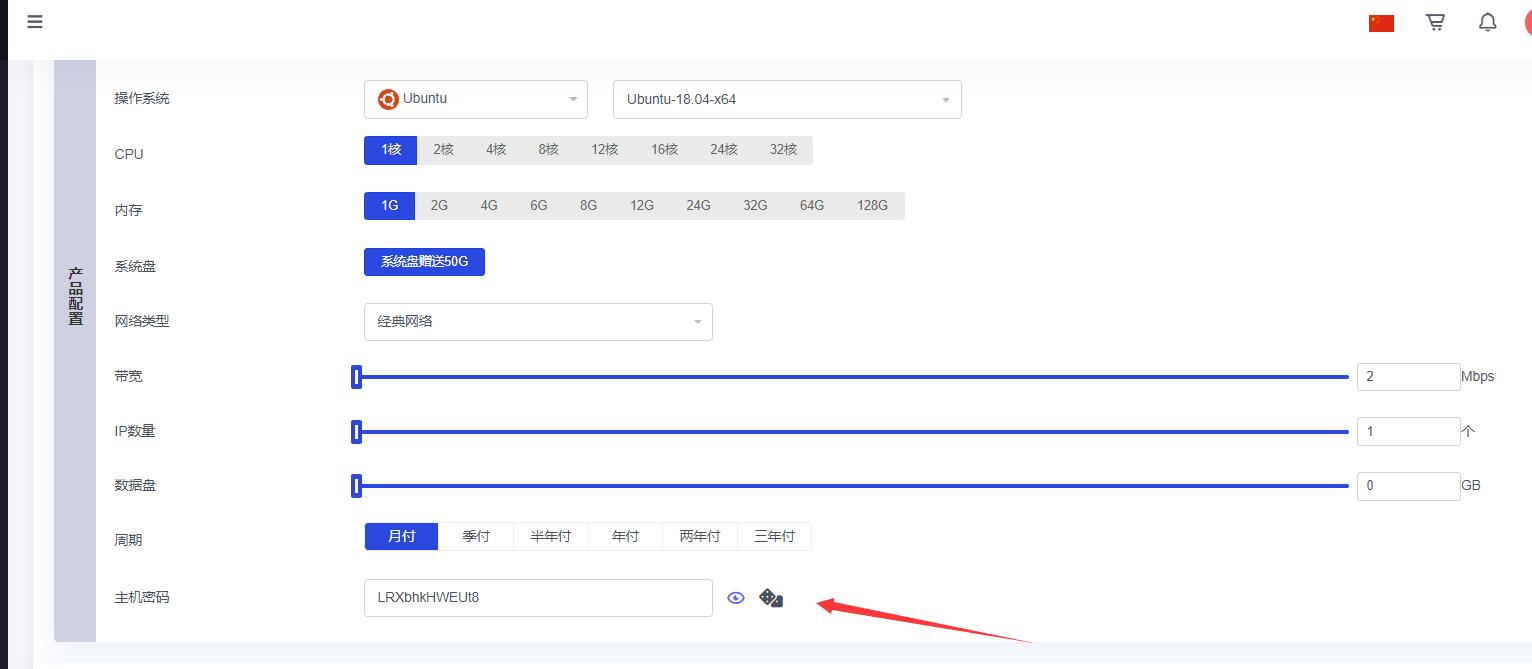The image size is (1532, 669).
Task: Expand the 经典网络 network type dropdown
Action: [538, 322]
